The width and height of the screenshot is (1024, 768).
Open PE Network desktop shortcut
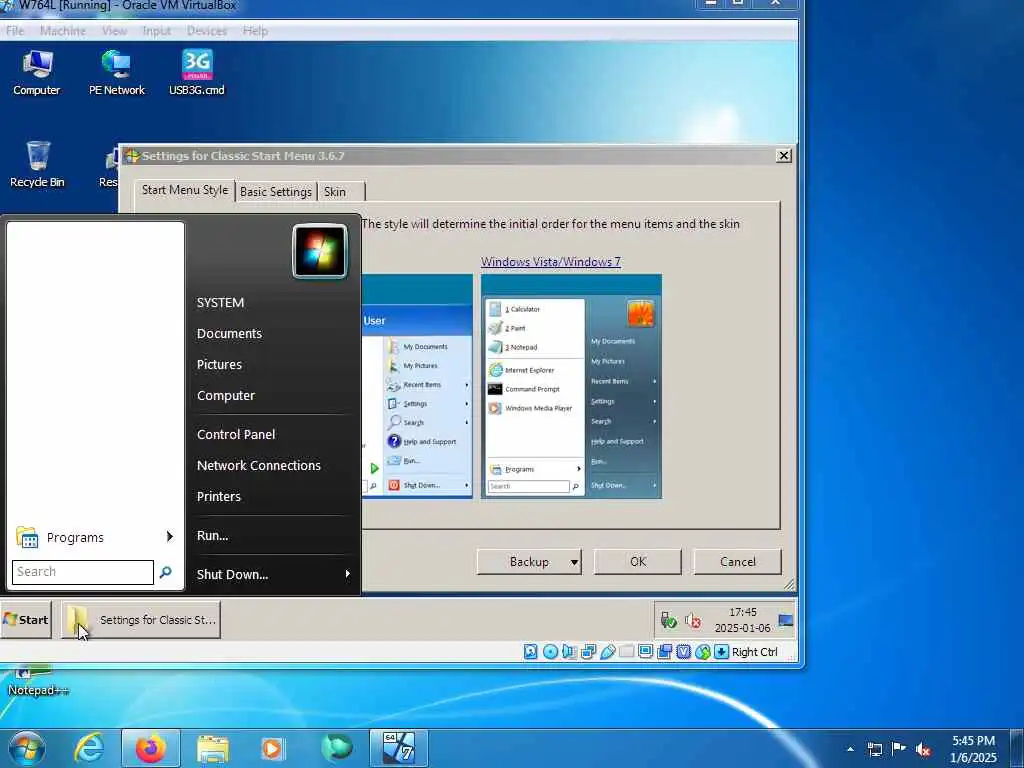[116, 73]
